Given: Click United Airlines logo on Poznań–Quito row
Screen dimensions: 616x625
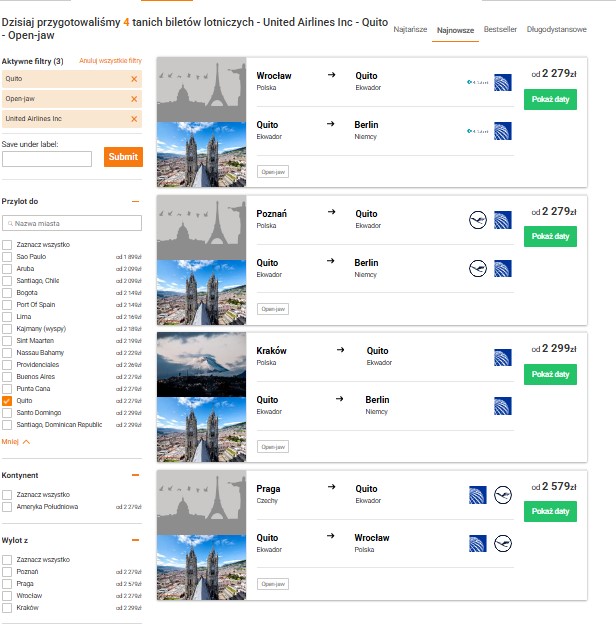Looking at the screenshot, I should tap(502, 220).
